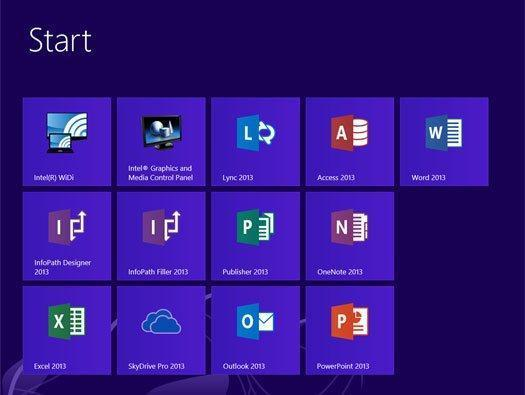The height and width of the screenshot is (395, 525).
Task: Open OneNote 2013 purple N icon
Action: coord(350,227)
